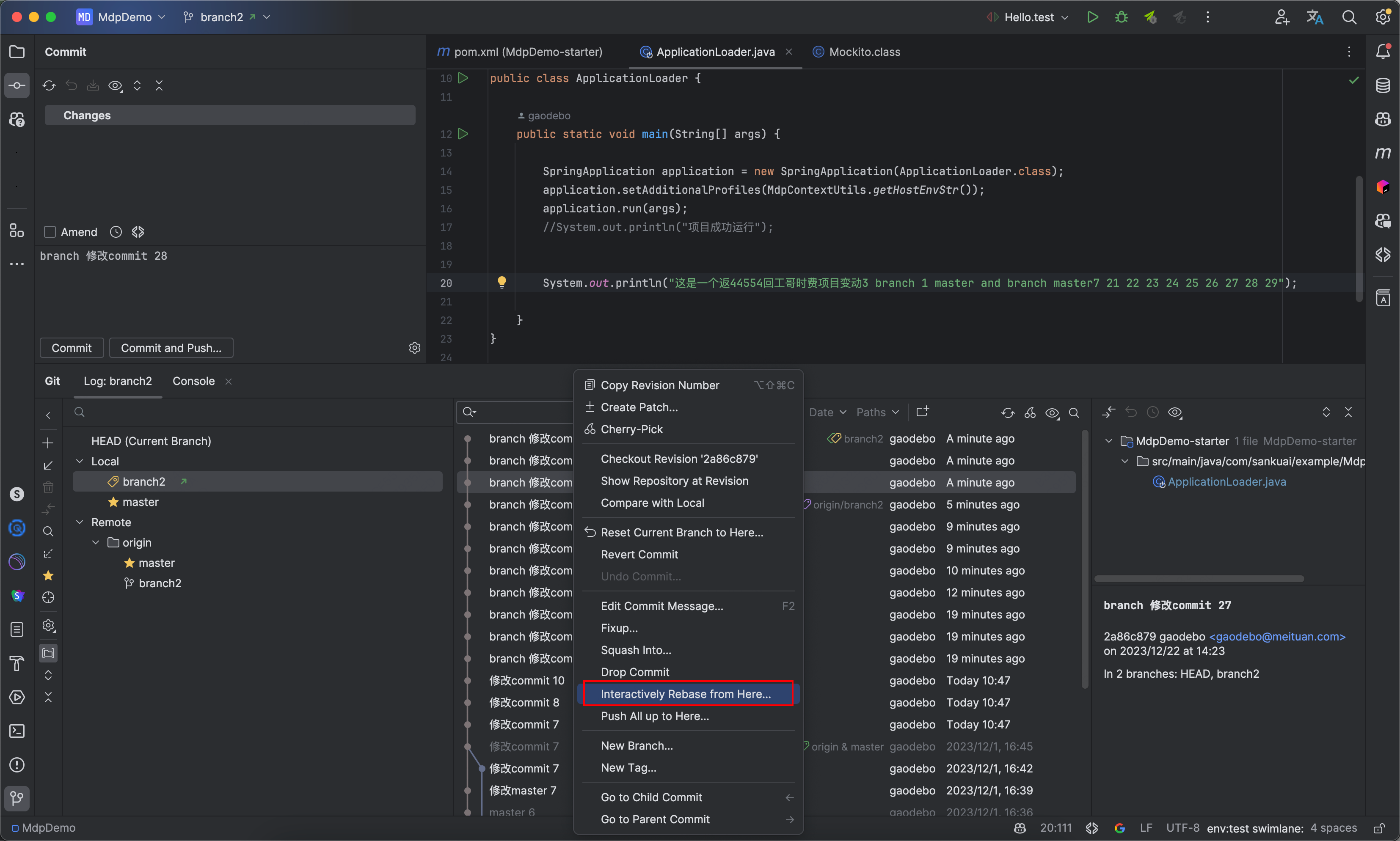
Task: Click the editor vertical scrollbar
Action: tap(1359, 238)
